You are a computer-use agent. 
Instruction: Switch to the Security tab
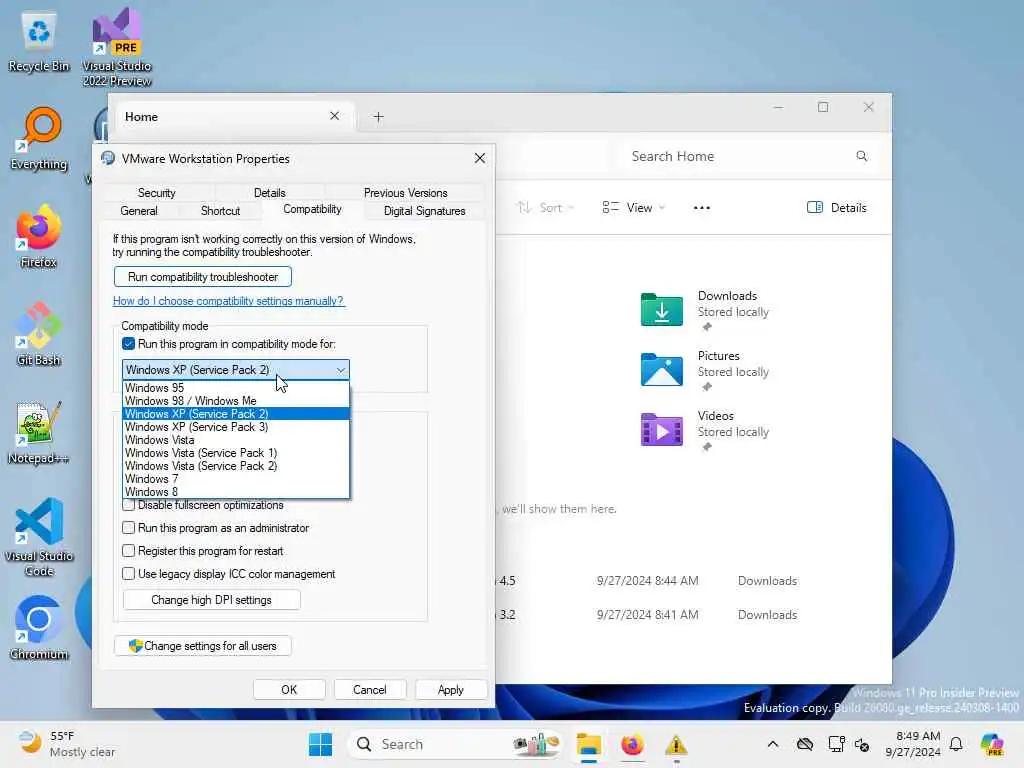157,193
